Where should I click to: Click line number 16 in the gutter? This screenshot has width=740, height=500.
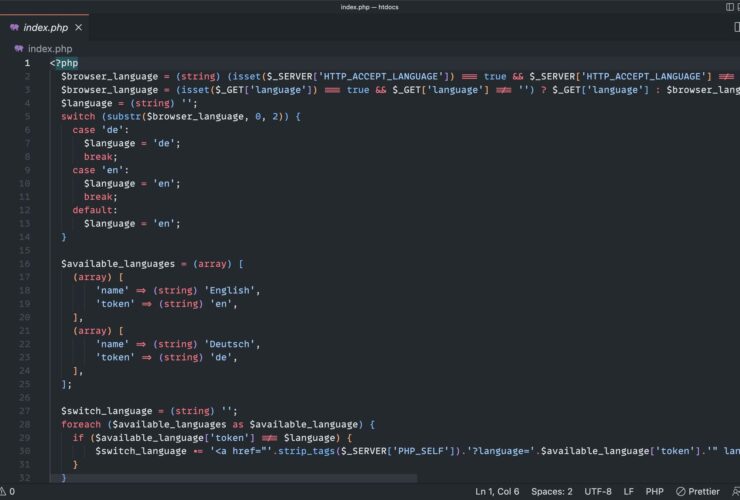pyautogui.click(x=25, y=264)
